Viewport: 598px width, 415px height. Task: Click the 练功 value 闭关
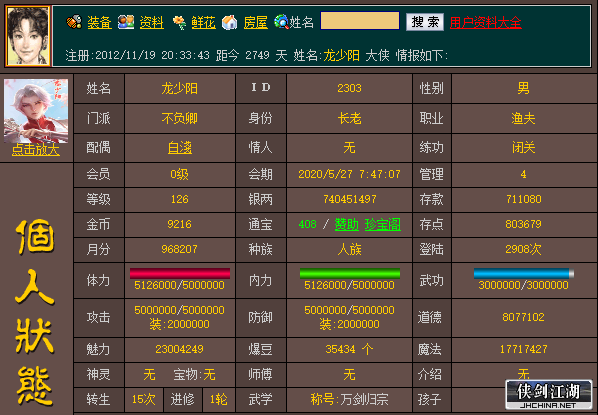(x=523, y=148)
